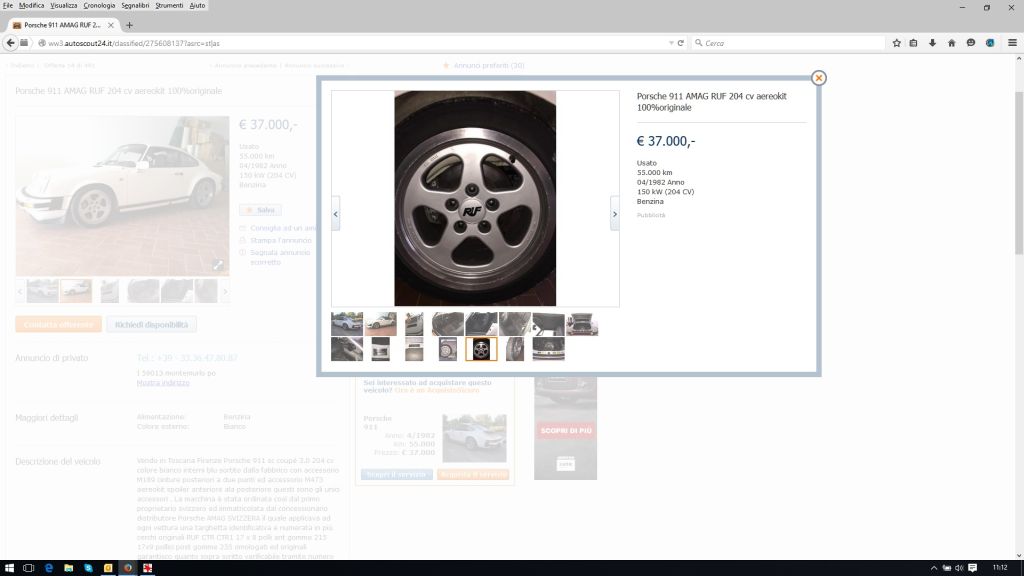Click the Contatta offerente button
This screenshot has width=1024, height=576.
tap(59, 325)
